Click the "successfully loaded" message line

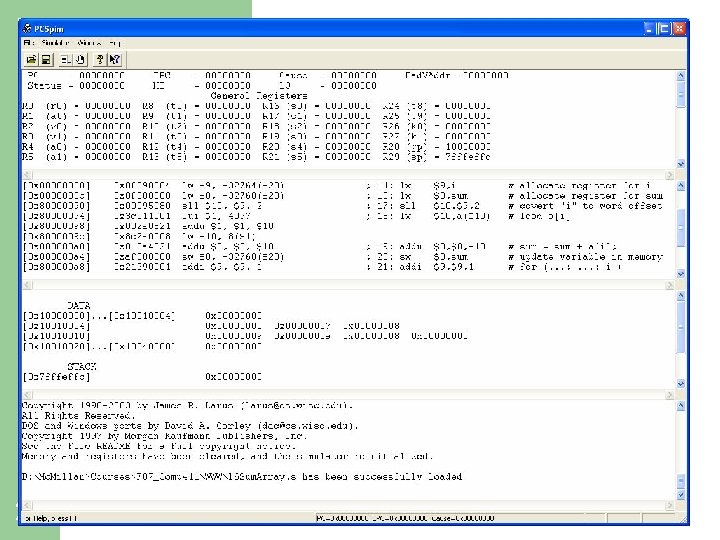coord(242,477)
